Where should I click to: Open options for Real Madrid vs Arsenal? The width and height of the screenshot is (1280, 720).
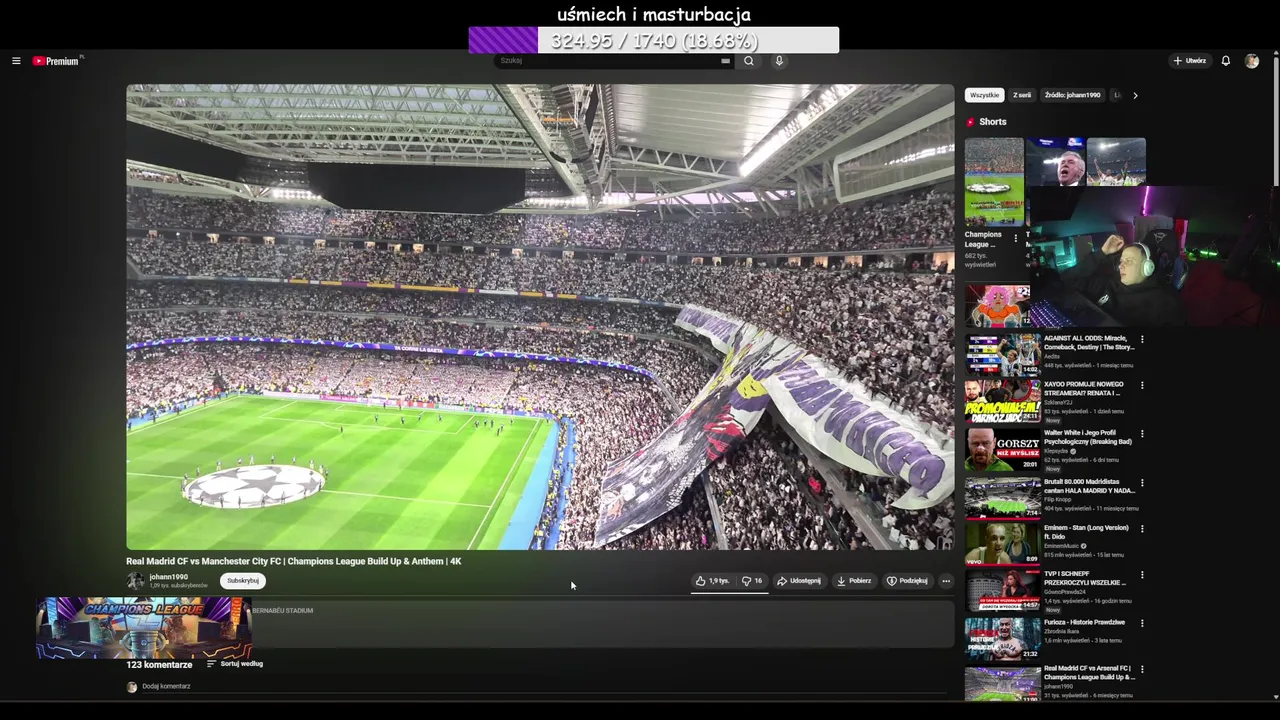pos(1142,670)
